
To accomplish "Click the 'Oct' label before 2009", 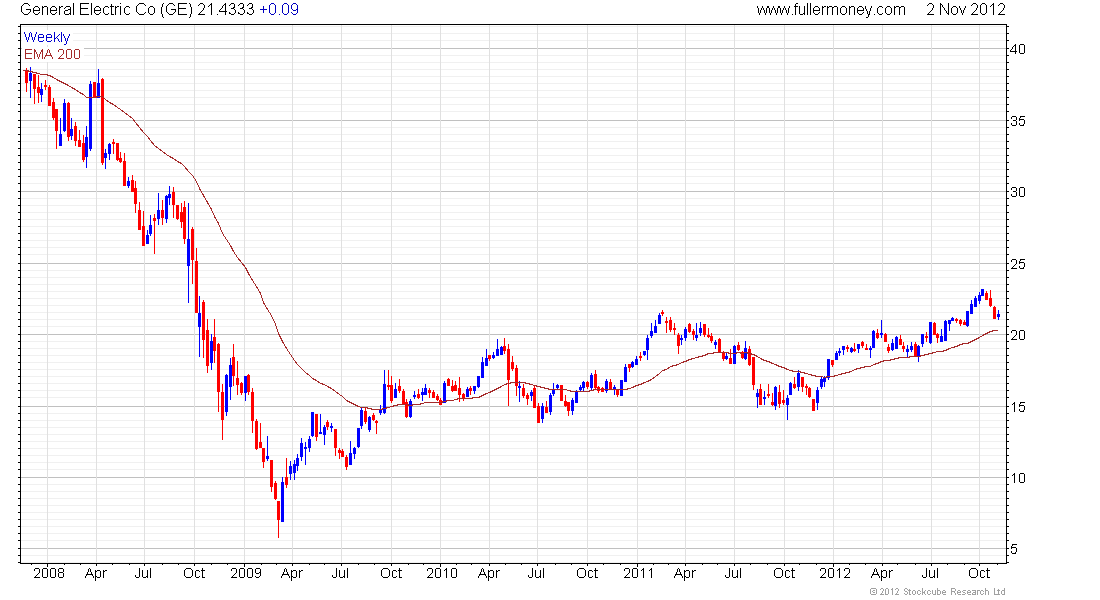I will point(194,573).
